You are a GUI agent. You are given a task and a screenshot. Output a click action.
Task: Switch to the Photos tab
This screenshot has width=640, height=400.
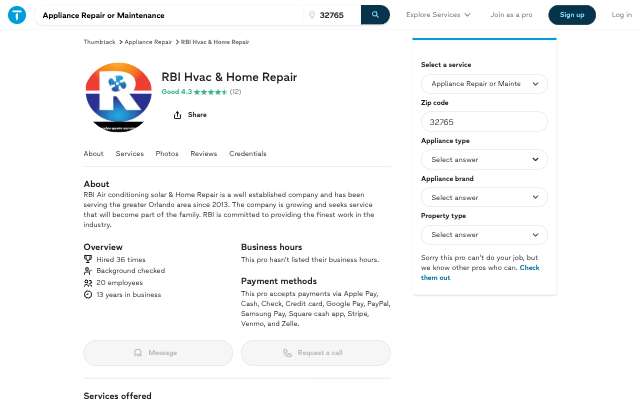(x=167, y=153)
